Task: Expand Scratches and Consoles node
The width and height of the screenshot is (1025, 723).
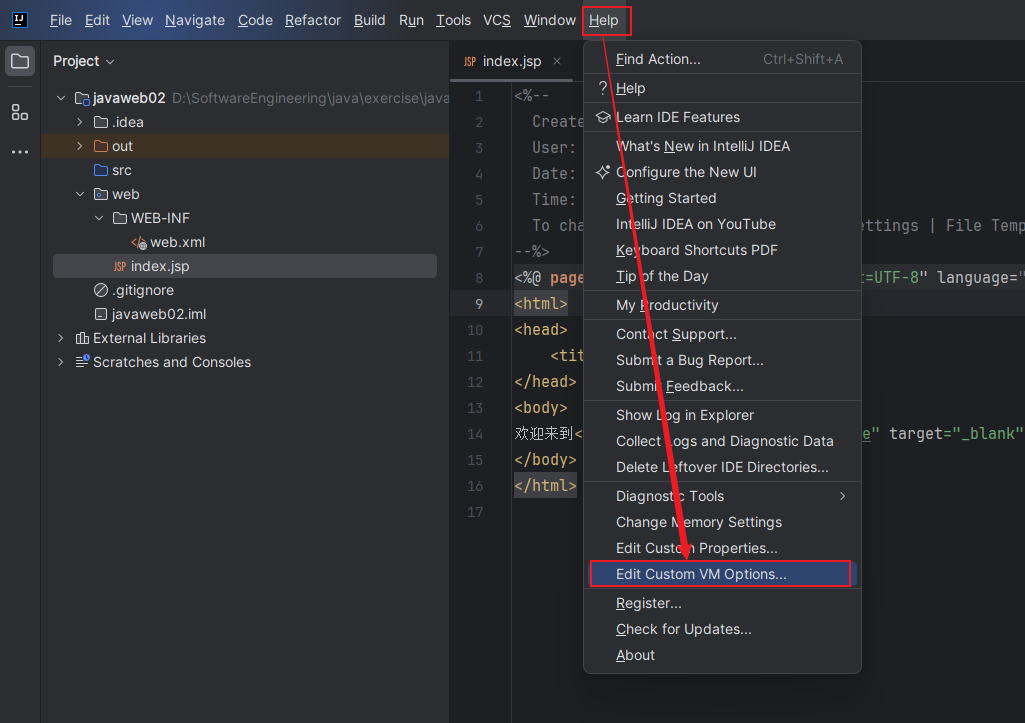Action: tap(61, 362)
